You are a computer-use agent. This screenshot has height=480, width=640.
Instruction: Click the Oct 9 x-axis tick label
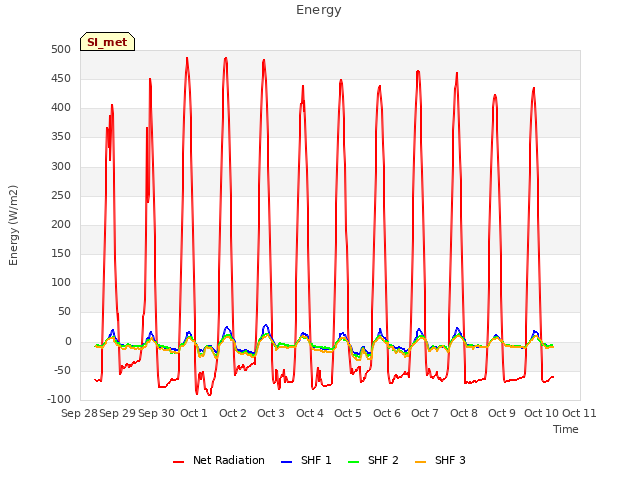(502, 413)
